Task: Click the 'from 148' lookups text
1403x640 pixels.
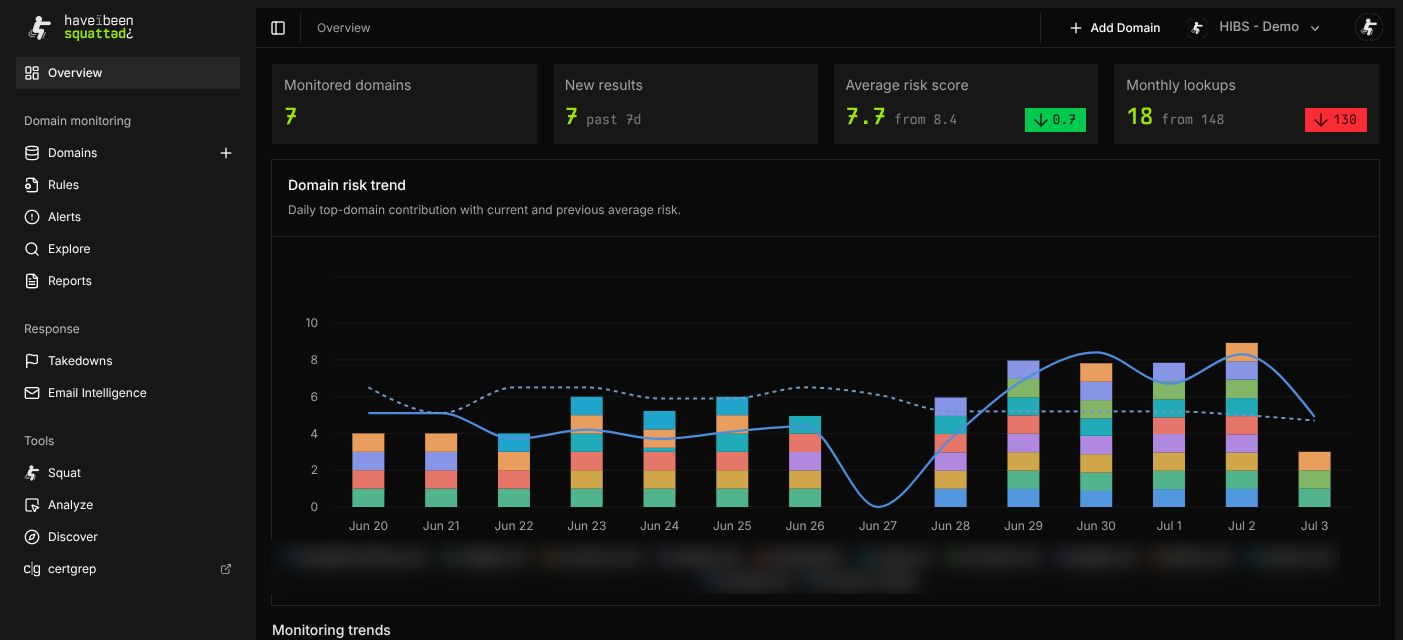Action: click(x=1193, y=119)
